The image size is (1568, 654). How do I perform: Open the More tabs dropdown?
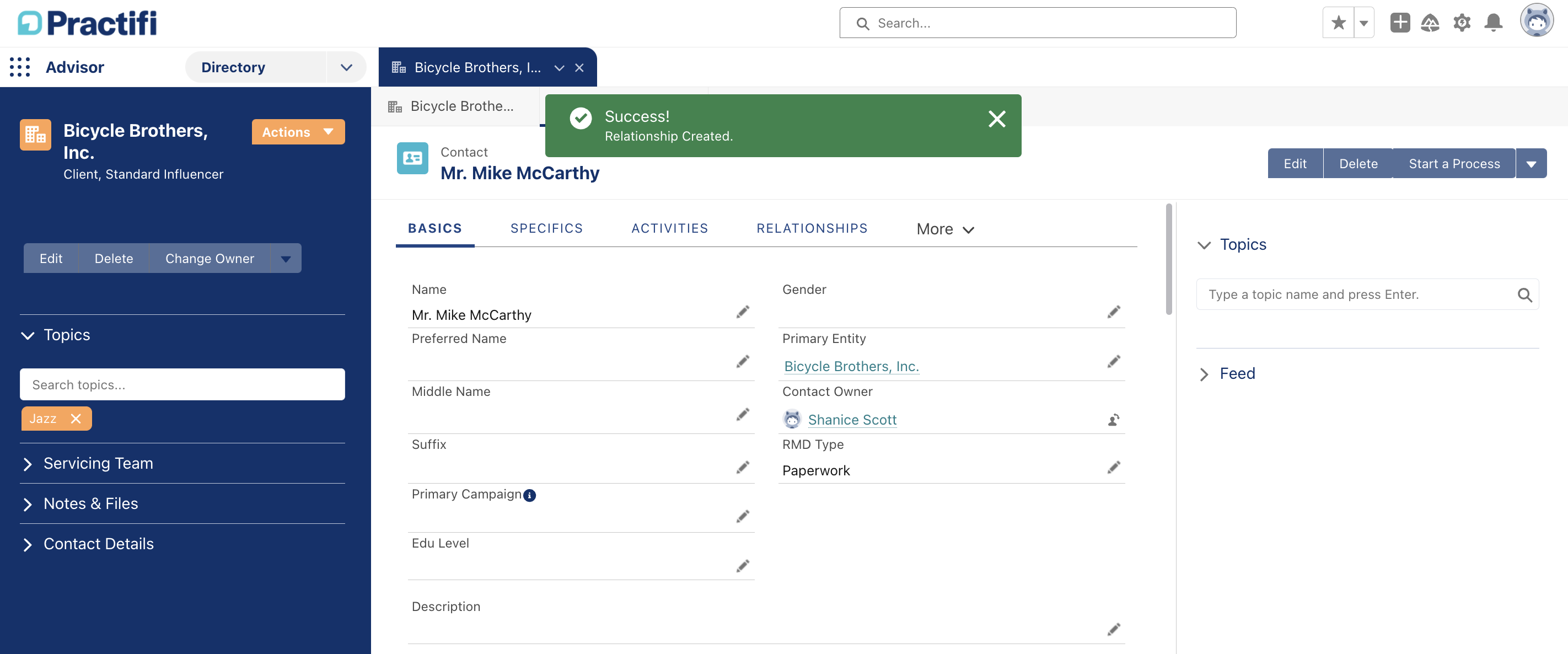pos(946,229)
